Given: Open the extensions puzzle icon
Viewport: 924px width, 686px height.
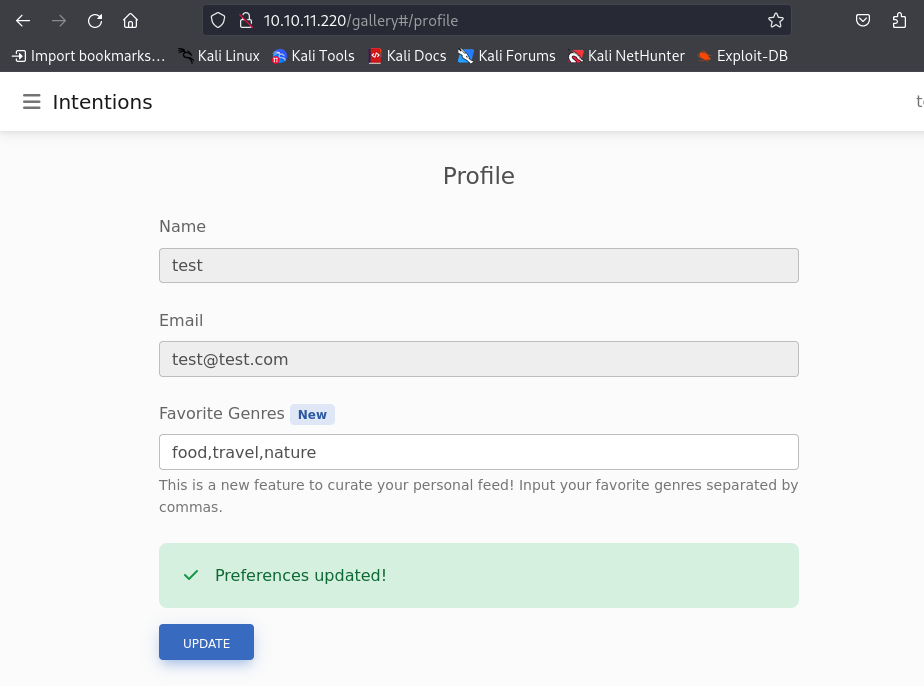Looking at the screenshot, I should tap(899, 20).
